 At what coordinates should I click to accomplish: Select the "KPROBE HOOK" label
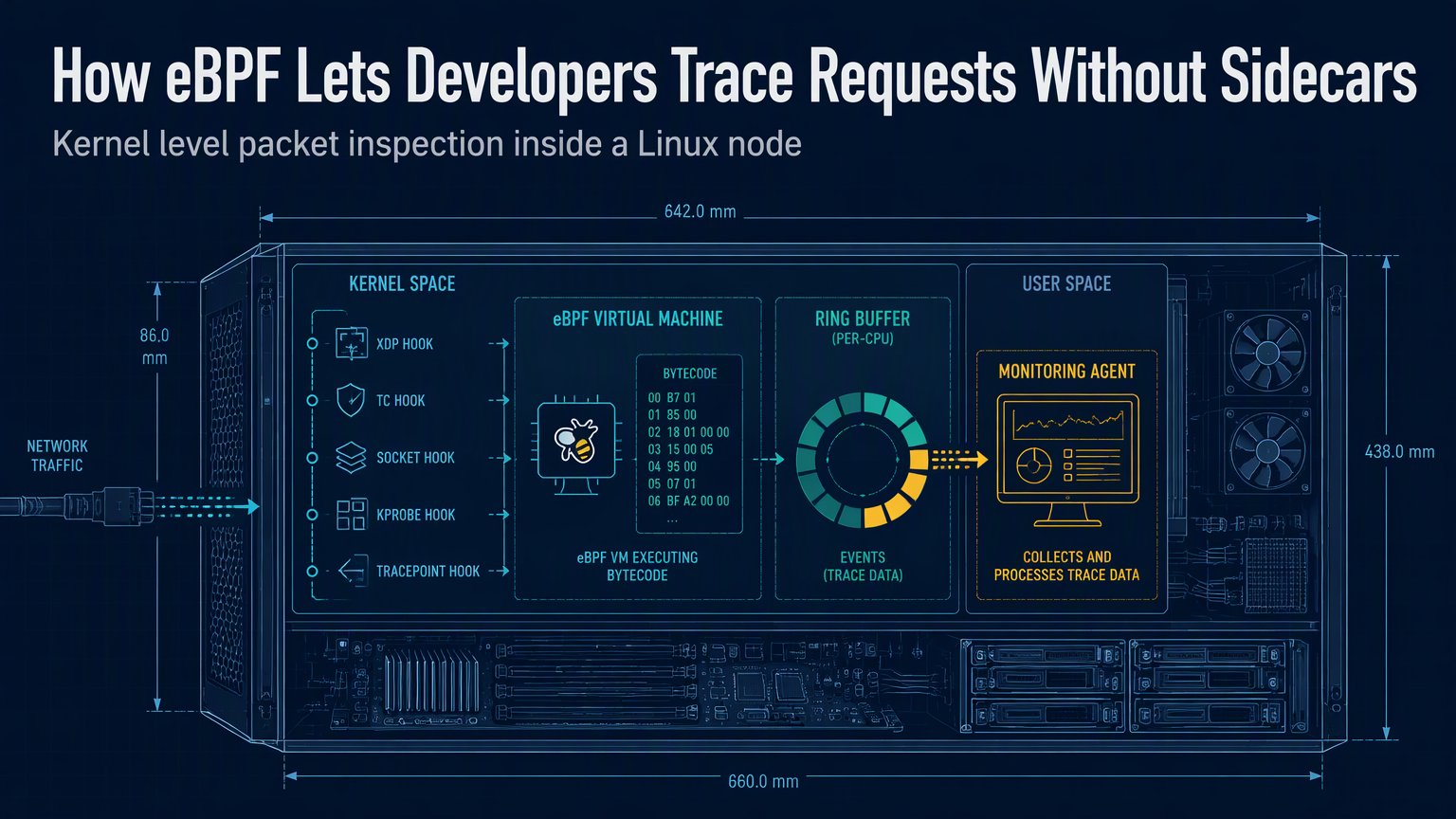(x=416, y=515)
